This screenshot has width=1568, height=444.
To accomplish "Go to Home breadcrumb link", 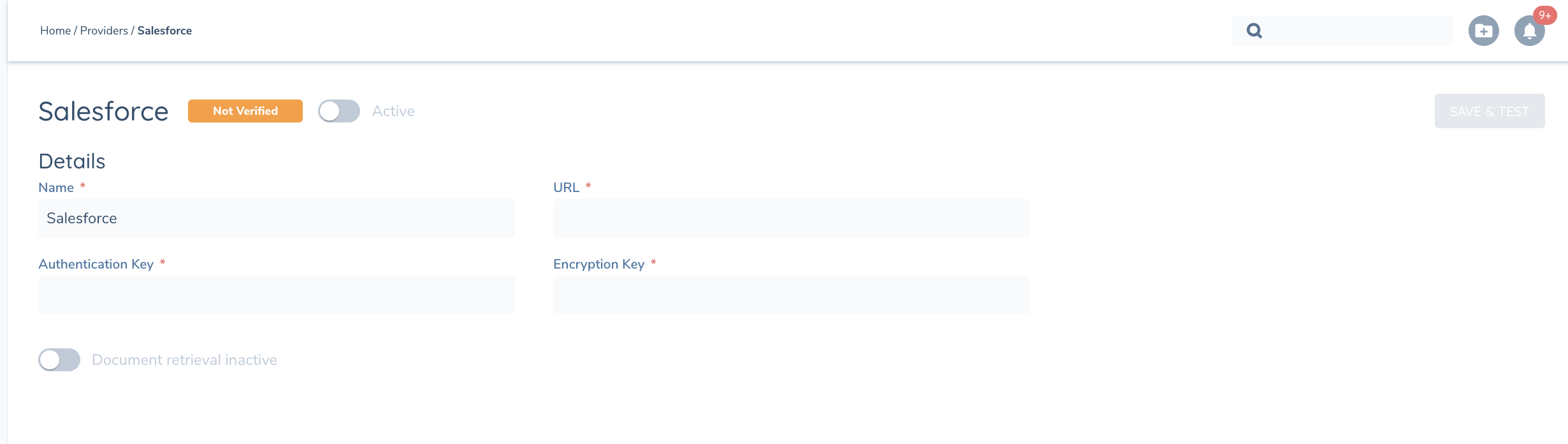I will pyautogui.click(x=55, y=31).
